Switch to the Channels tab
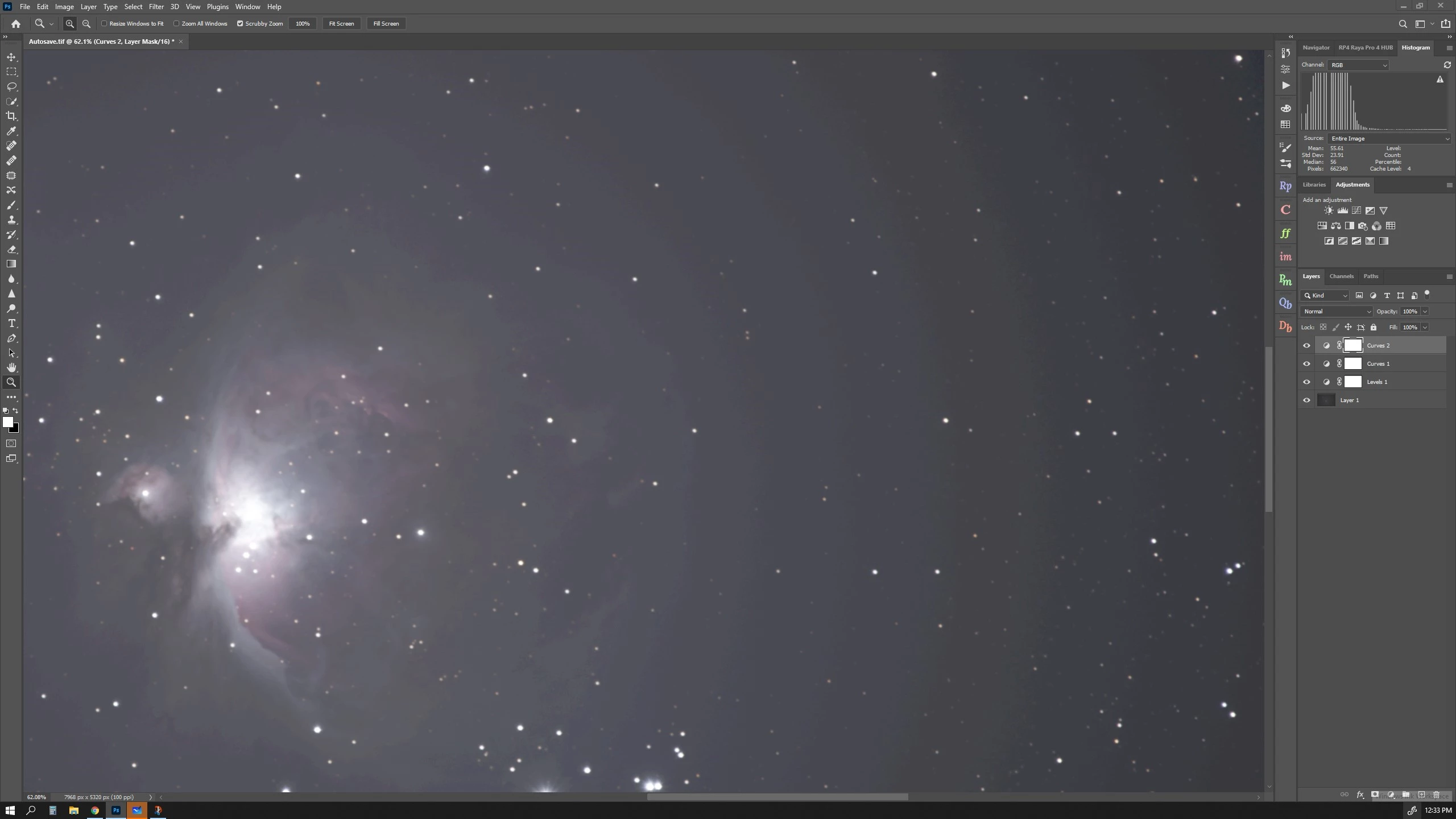Screen dimensions: 1456x819 point(1341,276)
